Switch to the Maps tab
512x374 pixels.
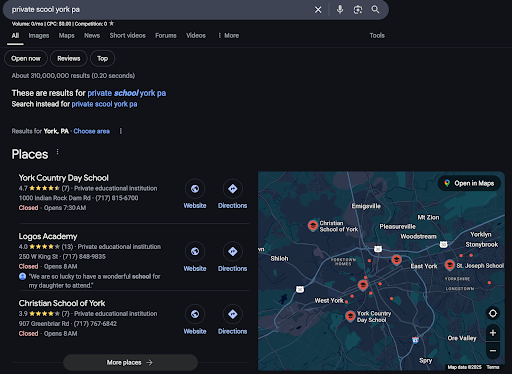[x=67, y=35]
